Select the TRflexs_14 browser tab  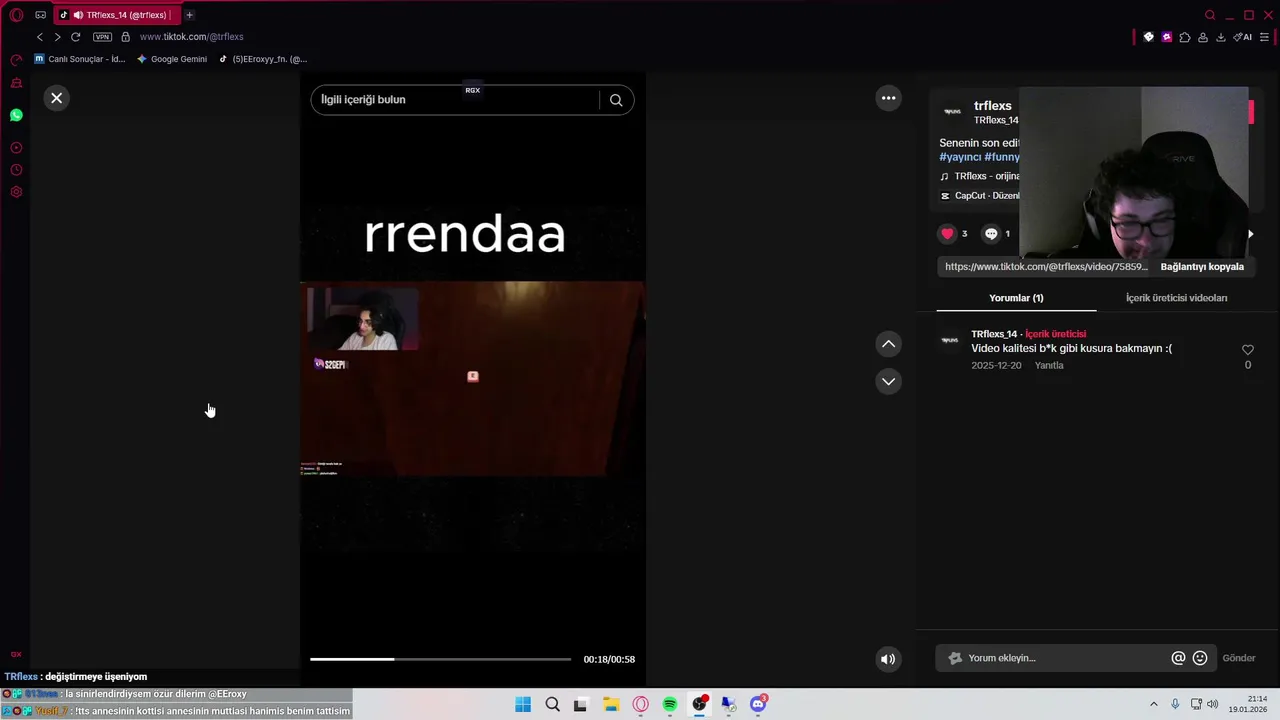point(115,15)
